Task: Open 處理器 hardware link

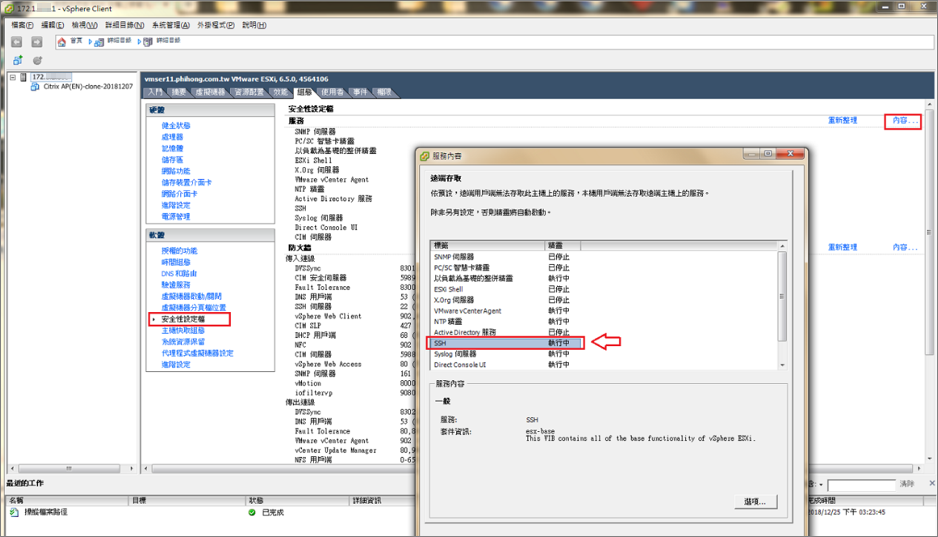Action: [x=172, y=137]
